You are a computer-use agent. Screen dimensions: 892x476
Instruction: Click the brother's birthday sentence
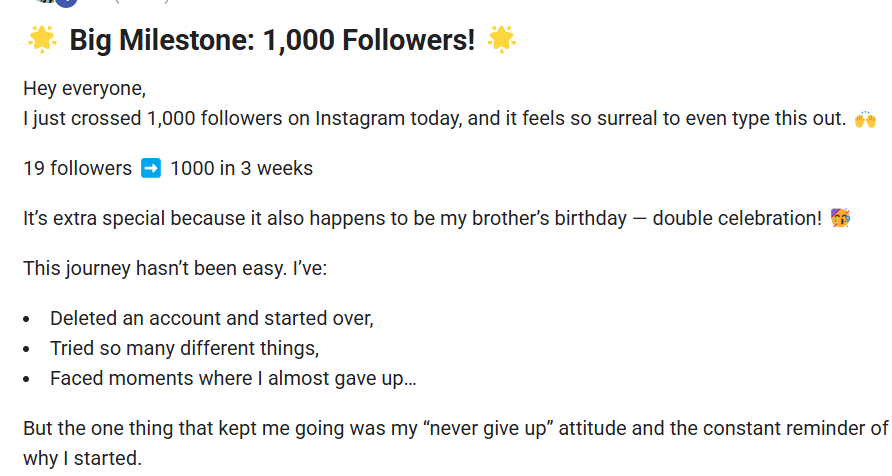click(x=420, y=218)
